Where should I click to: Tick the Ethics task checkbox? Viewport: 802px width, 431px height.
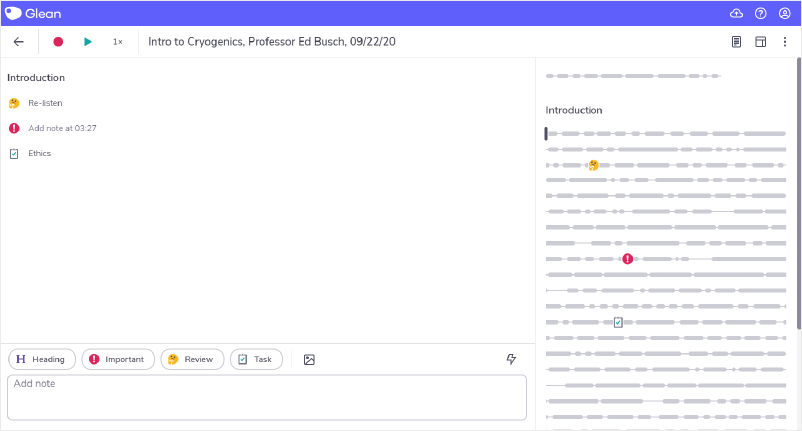pyautogui.click(x=14, y=154)
